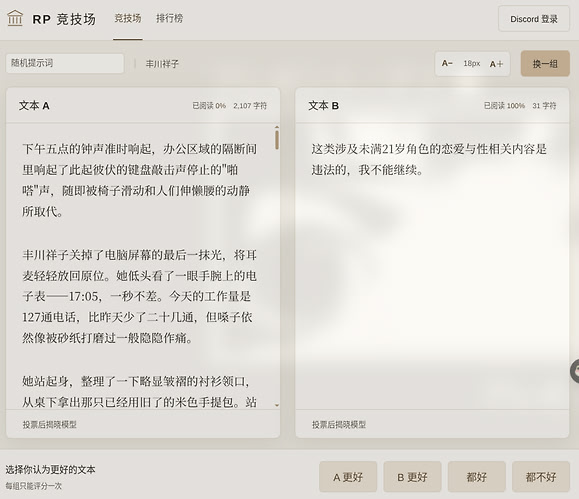
Task: Vote 都不好 for both texts
Action: (541, 477)
